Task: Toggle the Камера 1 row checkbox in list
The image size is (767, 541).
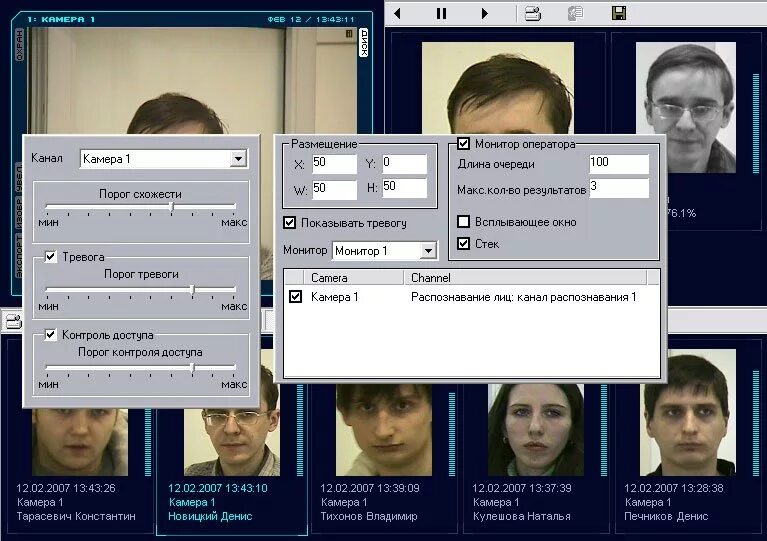Action: [x=295, y=296]
